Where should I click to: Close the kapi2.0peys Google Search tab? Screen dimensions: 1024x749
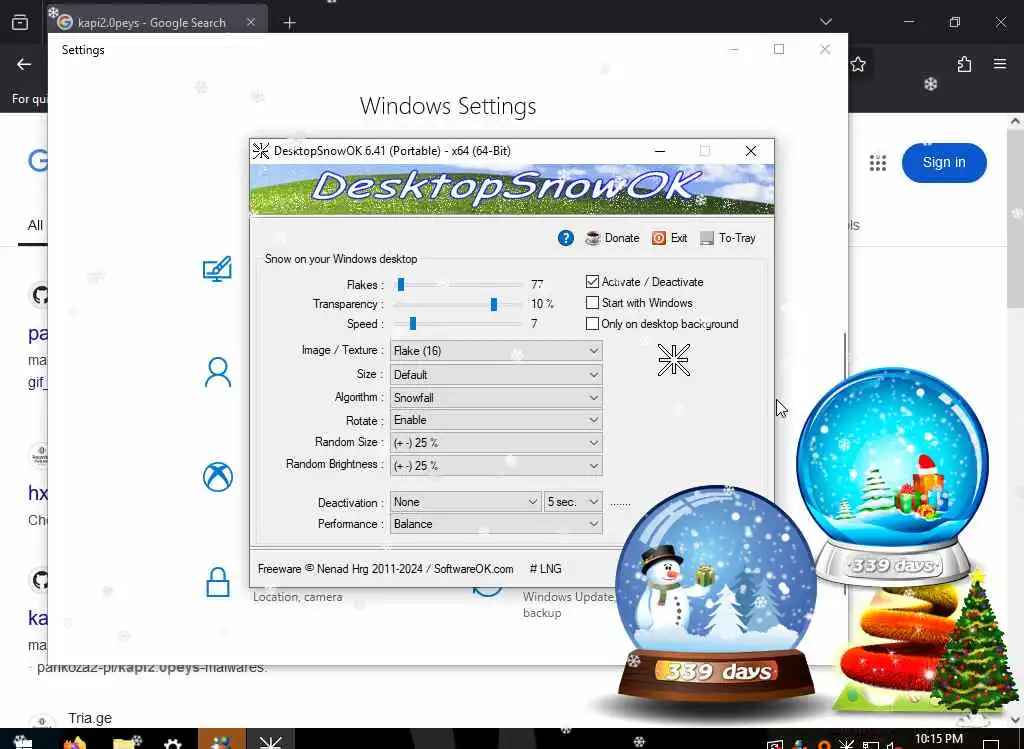point(251,22)
